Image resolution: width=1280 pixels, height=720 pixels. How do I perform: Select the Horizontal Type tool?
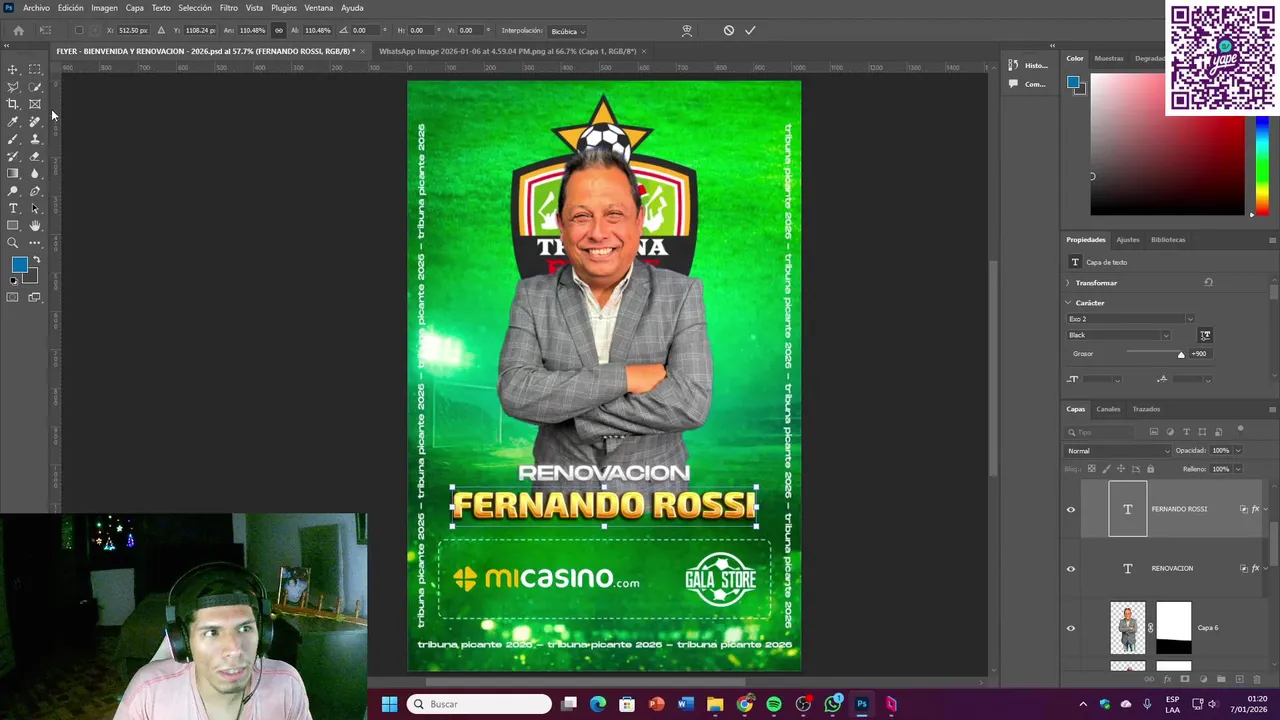[13, 208]
